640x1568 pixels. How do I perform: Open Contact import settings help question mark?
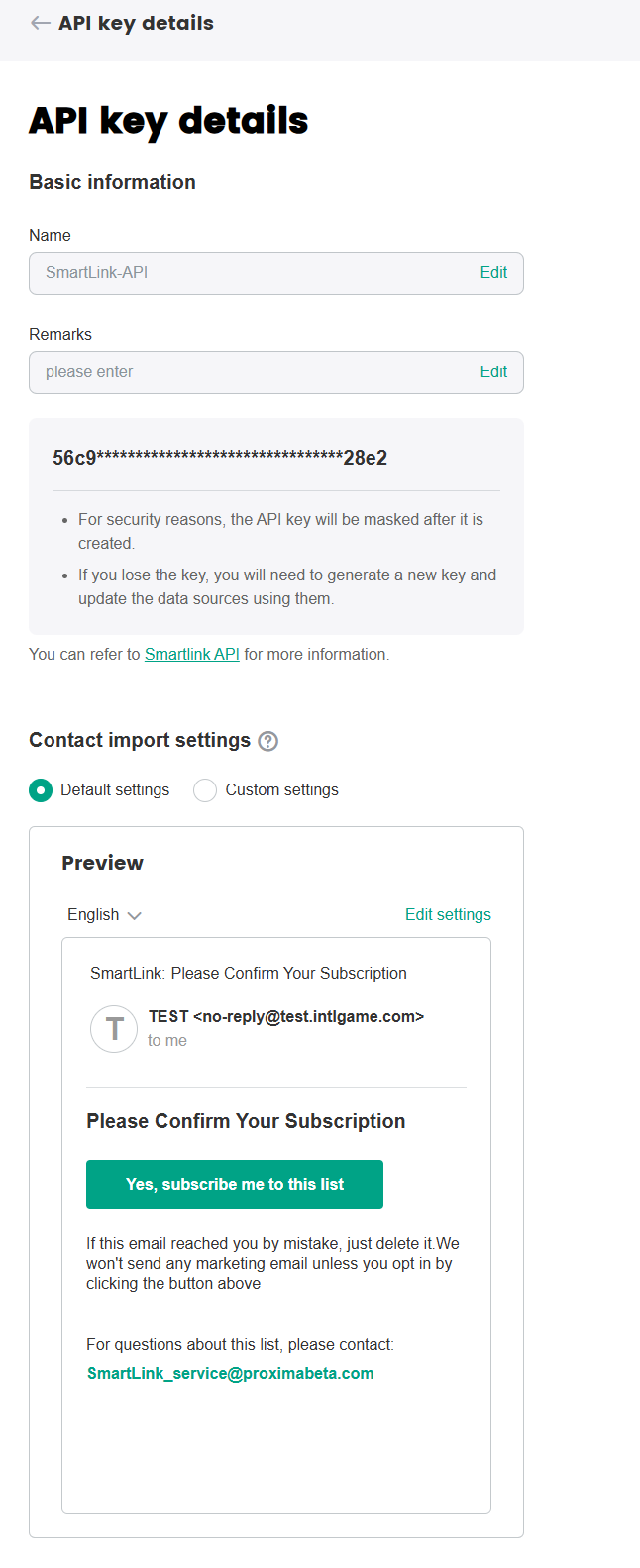(x=267, y=741)
